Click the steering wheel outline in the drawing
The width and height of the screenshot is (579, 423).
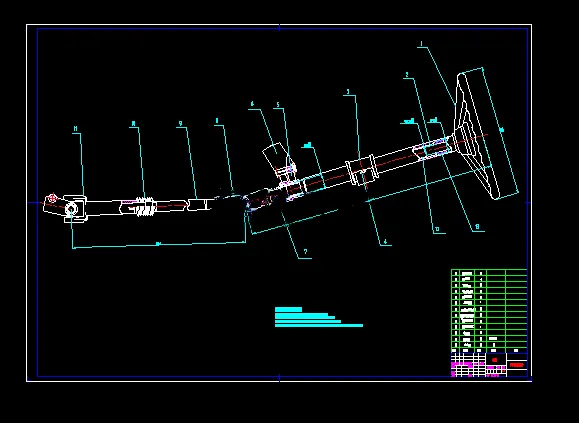coord(486,133)
